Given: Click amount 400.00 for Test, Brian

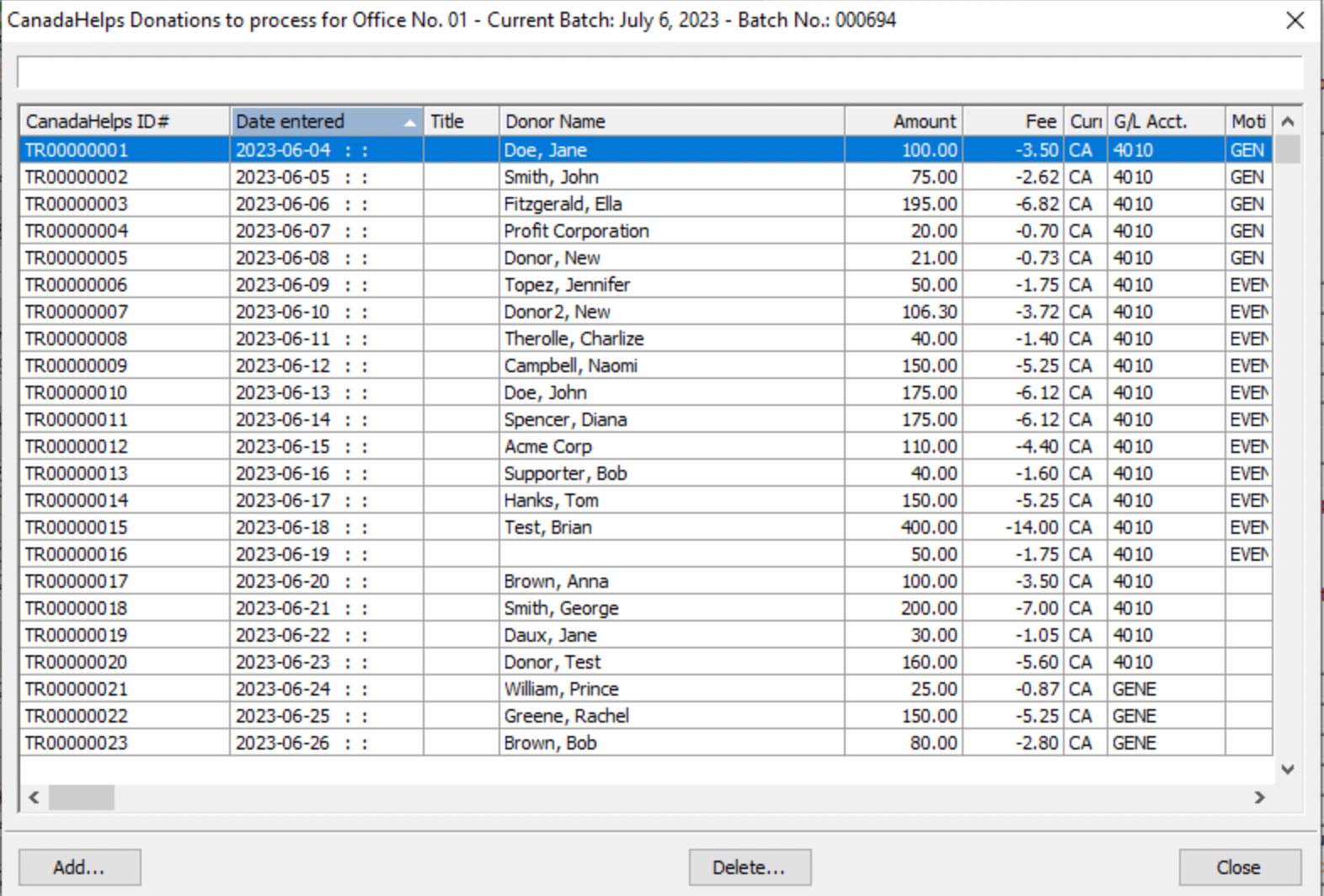Looking at the screenshot, I should coord(929,527).
